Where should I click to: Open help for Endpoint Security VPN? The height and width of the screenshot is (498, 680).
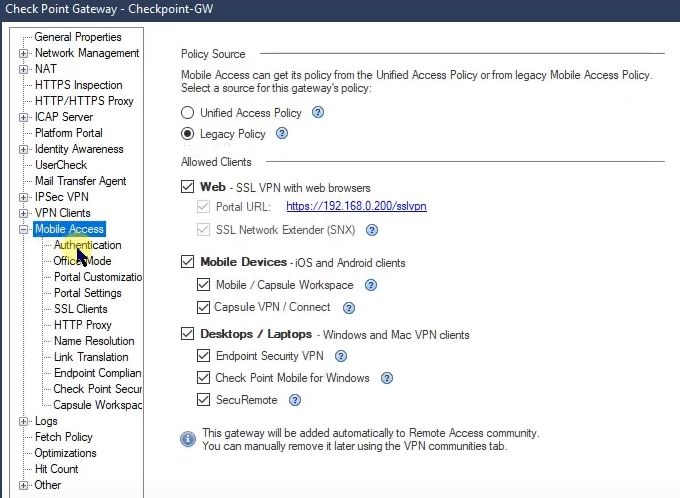(341, 356)
